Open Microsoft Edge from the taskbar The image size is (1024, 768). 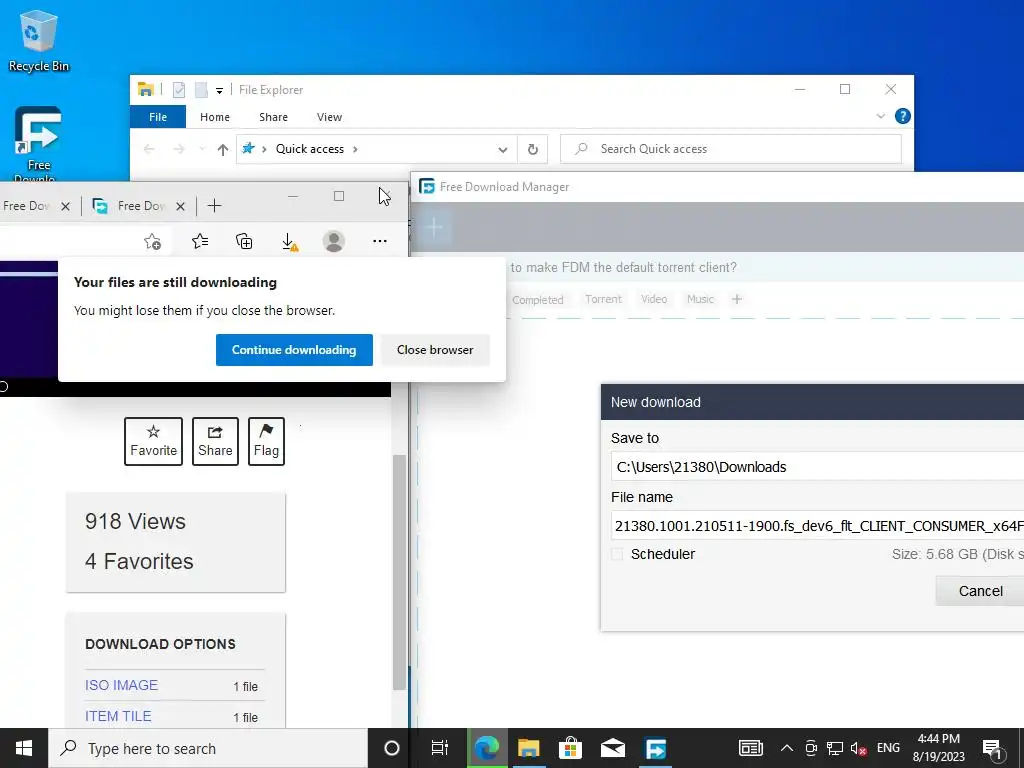(487, 748)
